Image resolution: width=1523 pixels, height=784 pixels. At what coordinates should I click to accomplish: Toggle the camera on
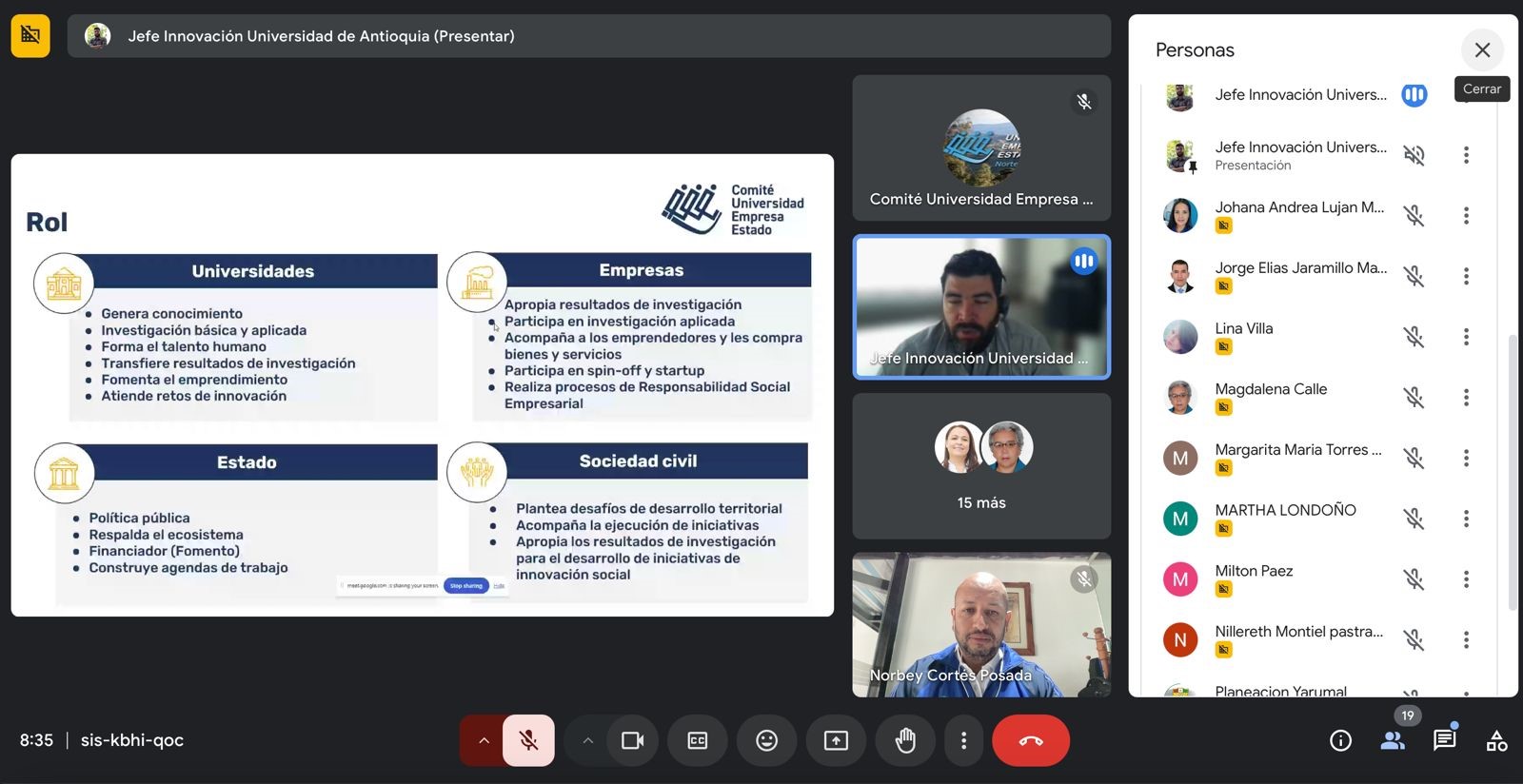click(x=632, y=740)
